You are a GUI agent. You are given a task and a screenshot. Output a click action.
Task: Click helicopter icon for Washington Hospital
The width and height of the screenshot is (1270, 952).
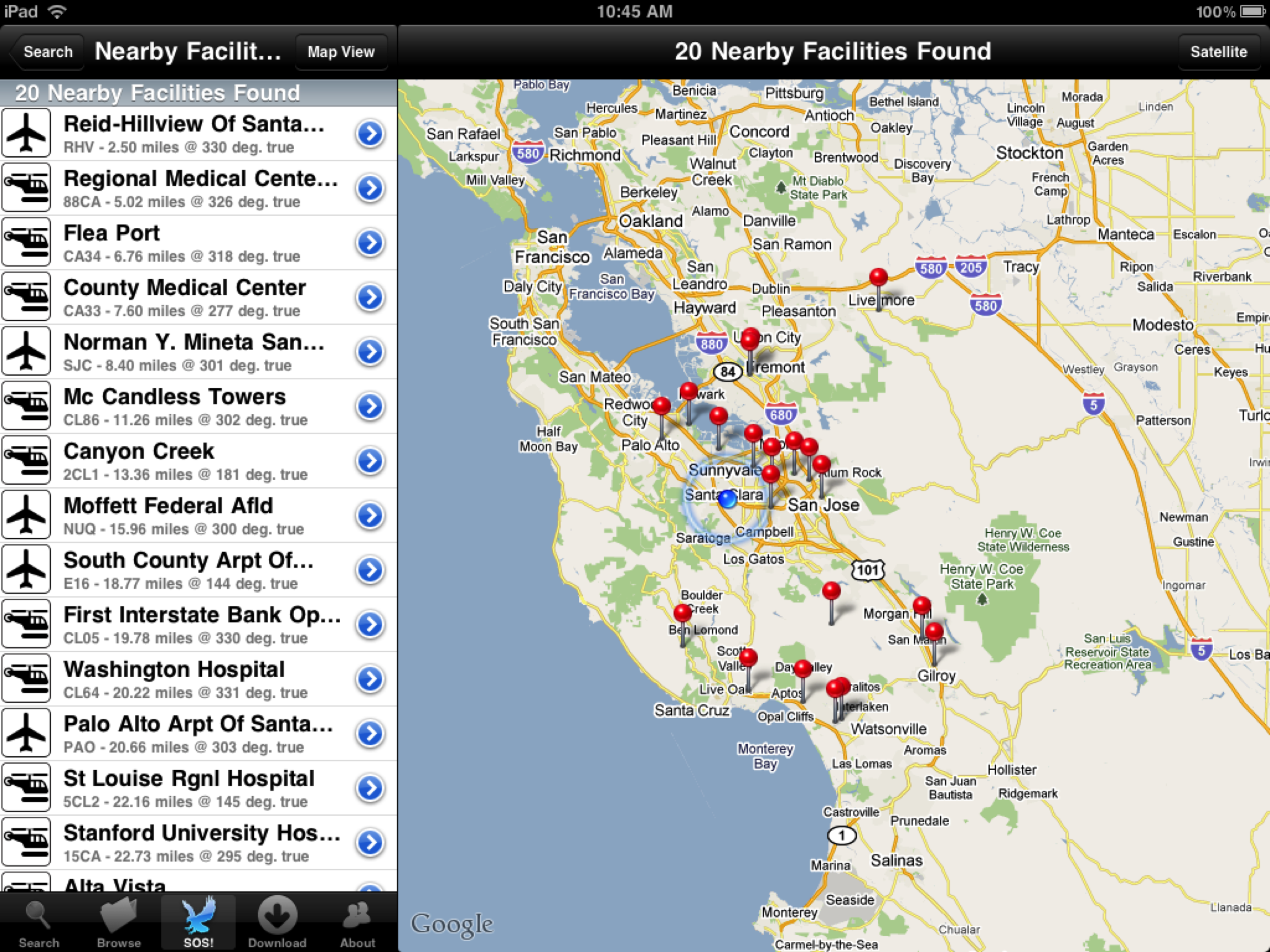pos(26,679)
